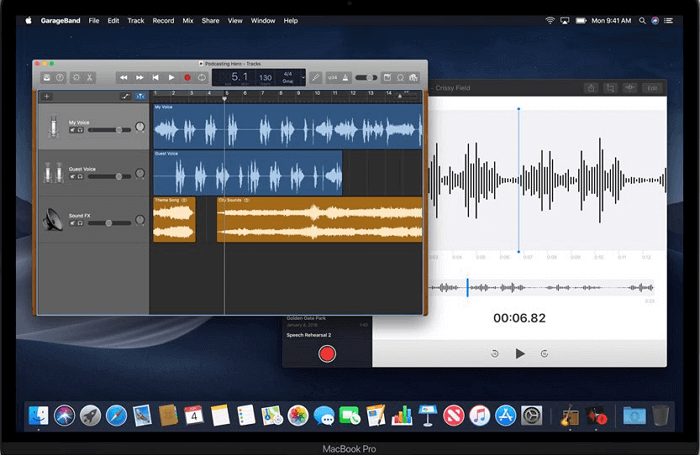700x455 pixels.
Task: Select the Theme Song audio region
Action: [173, 220]
